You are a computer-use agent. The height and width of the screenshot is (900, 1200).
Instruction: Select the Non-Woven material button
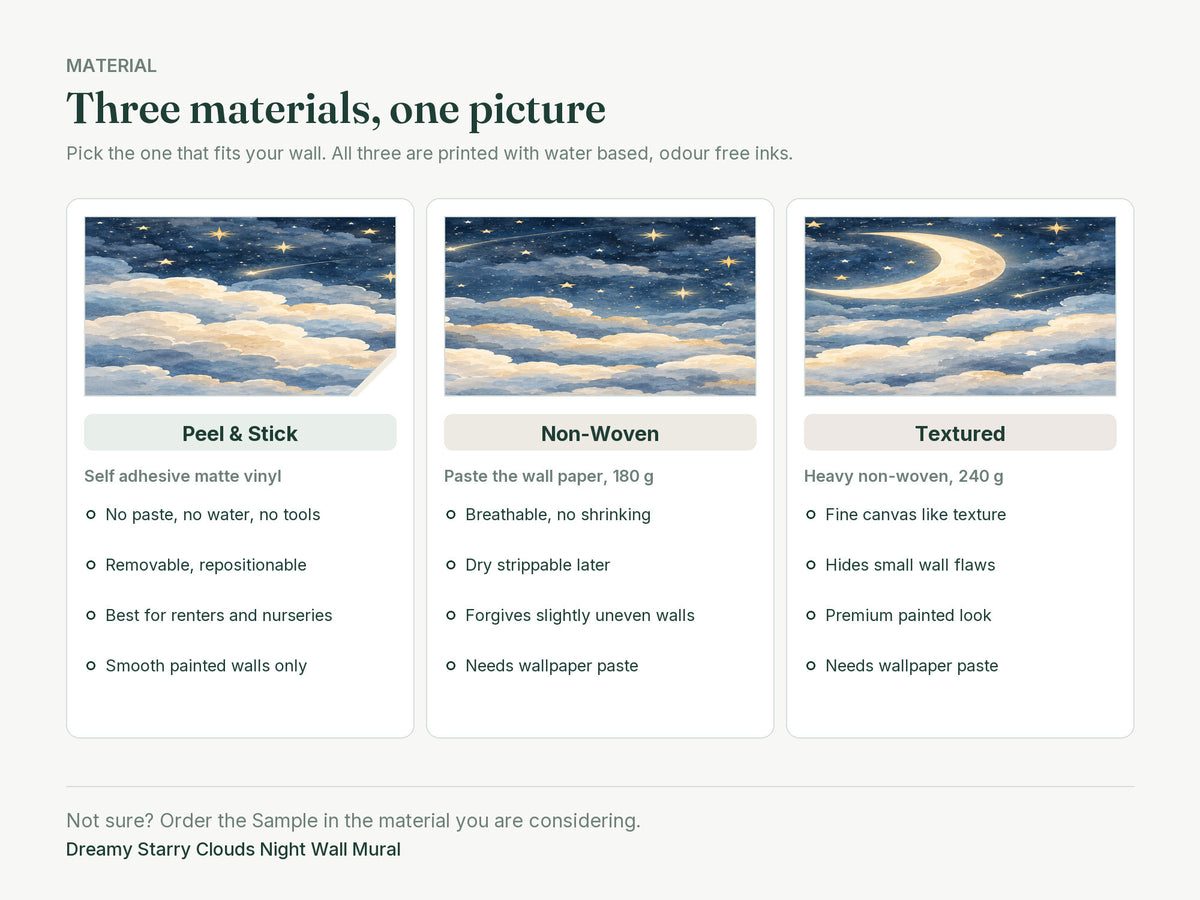pyautogui.click(x=600, y=433)
